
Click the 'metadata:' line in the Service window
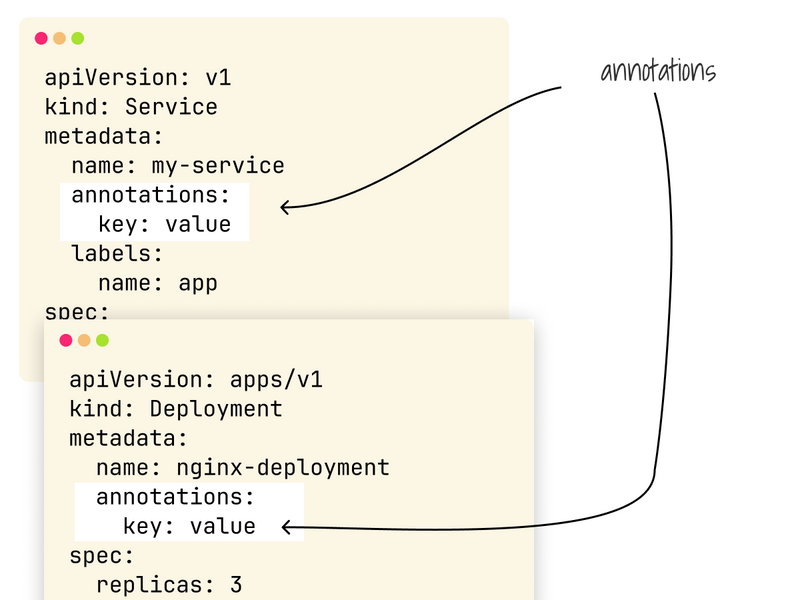coord(104,136)
